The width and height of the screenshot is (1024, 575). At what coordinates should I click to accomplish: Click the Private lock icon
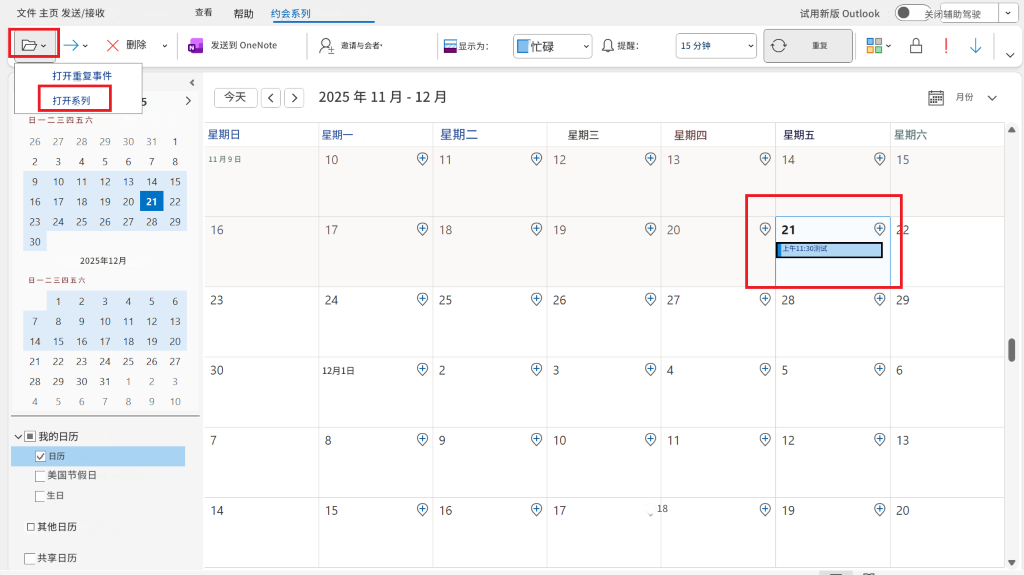click(x=916, y=45)
